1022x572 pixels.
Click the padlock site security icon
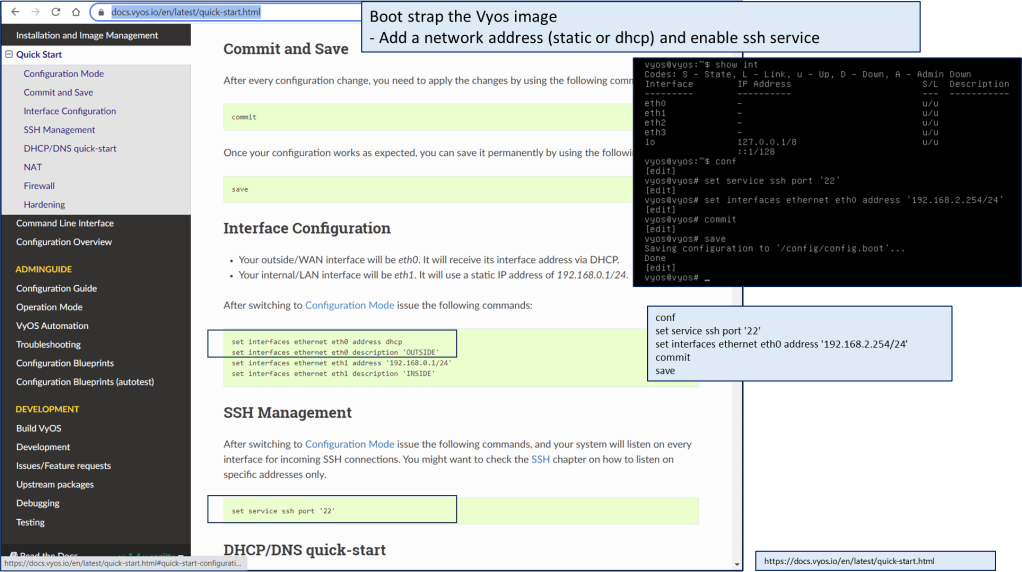[100, 13]
